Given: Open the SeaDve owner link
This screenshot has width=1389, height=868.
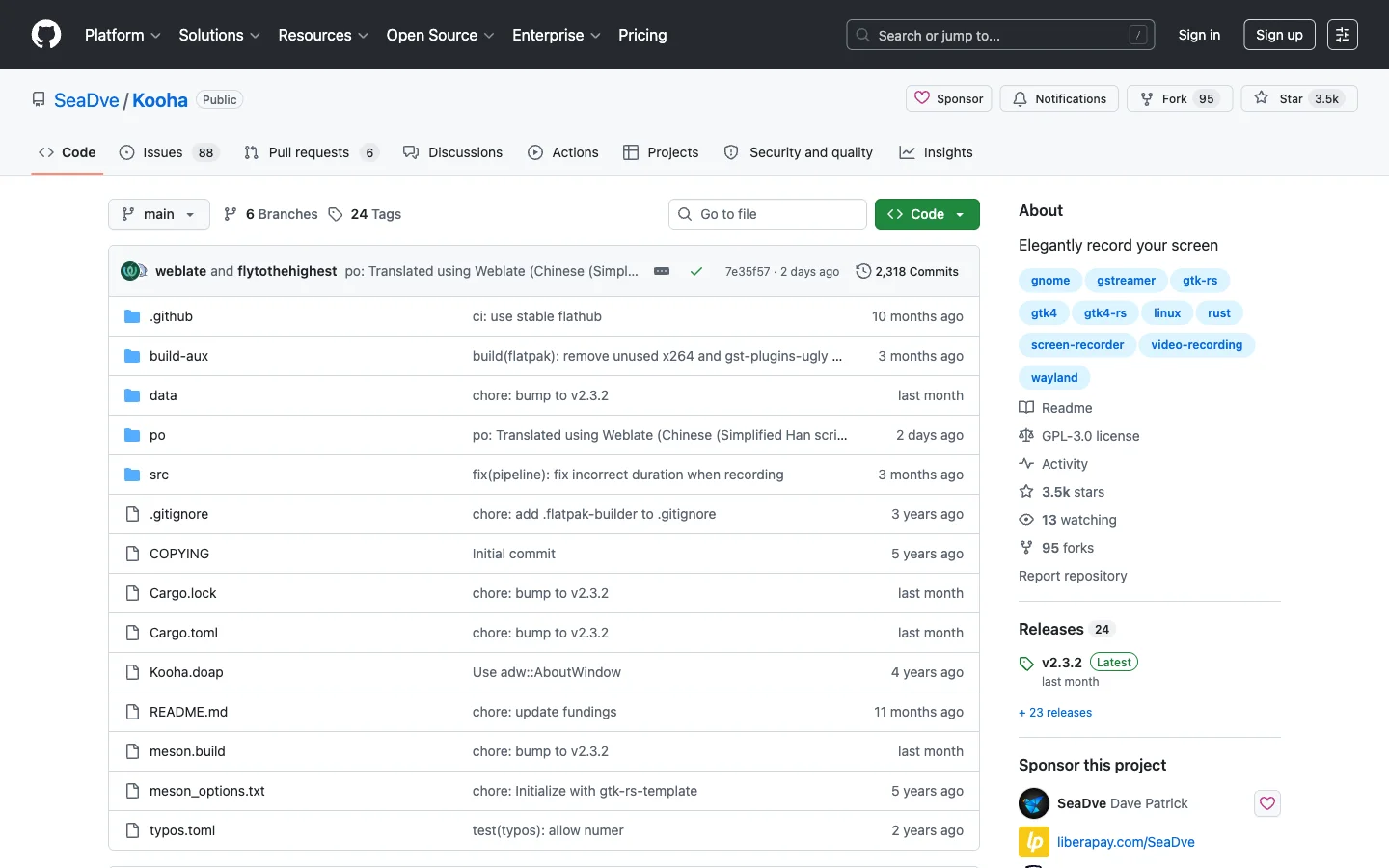Looking at the screenshot, I should pyautogui.click(x=87, y=100).
